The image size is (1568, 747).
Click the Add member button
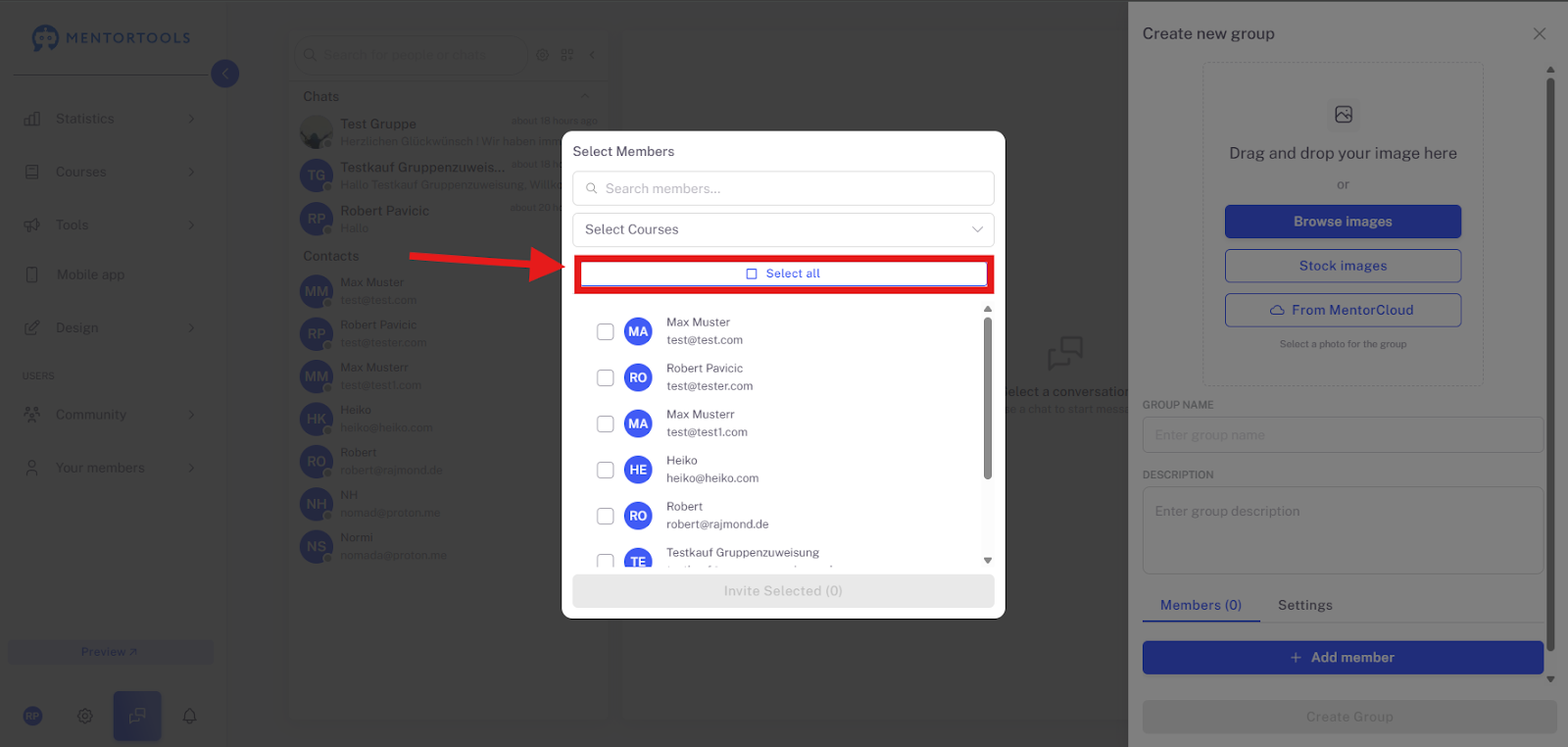(1343, 658)
